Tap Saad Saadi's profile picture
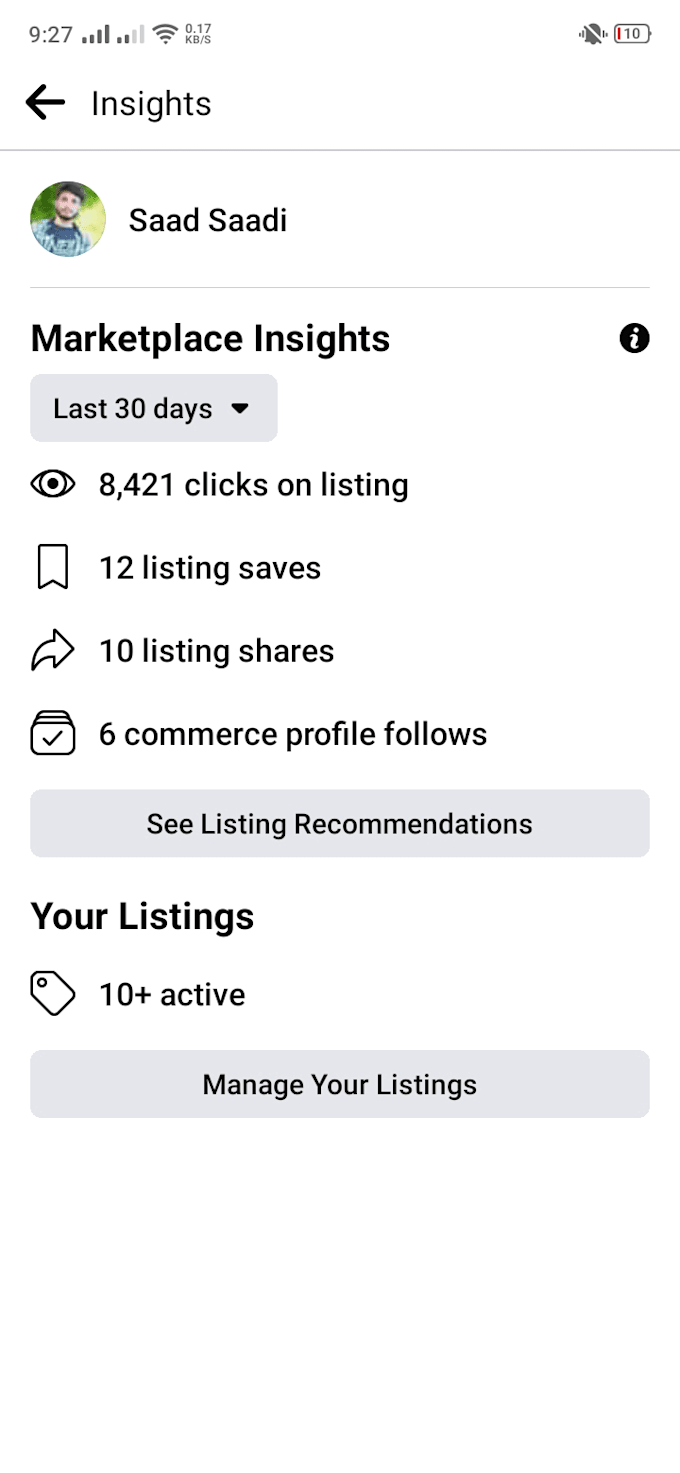 68,219
